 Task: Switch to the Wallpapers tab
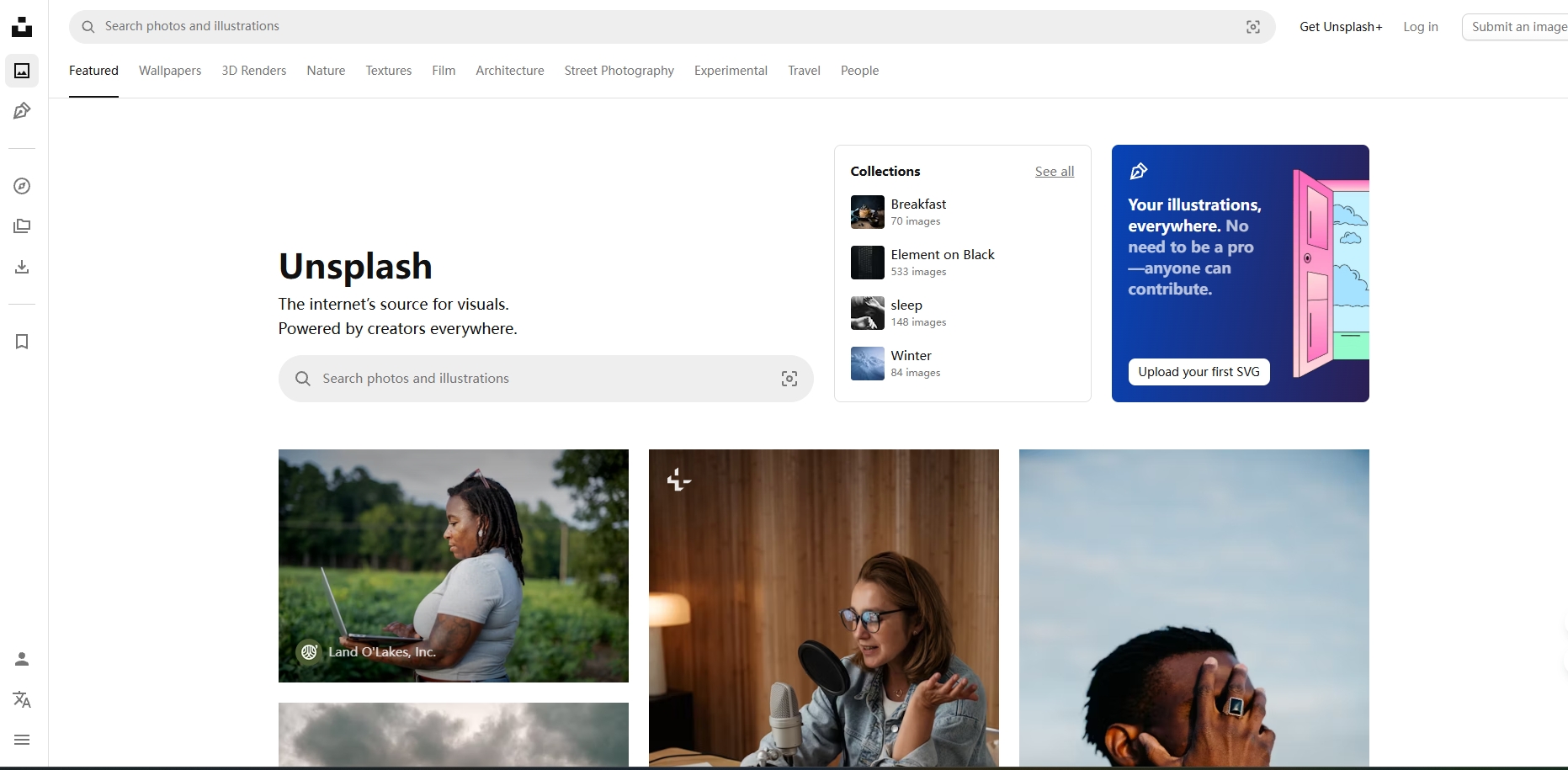[x=170, y=71]
